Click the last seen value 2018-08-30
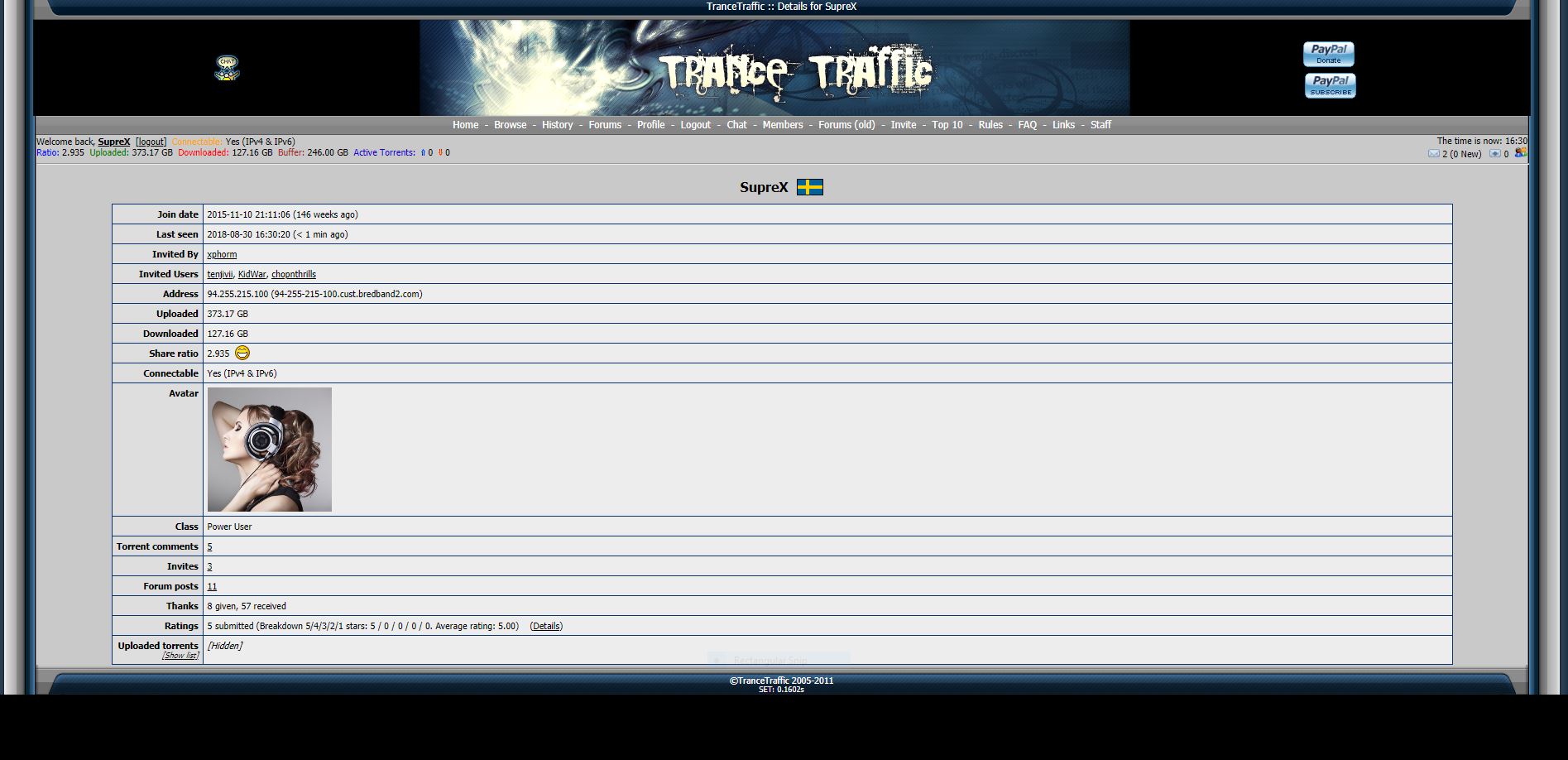The width and height of the screenshot is (1568, 760). click(x=277, y=234)
